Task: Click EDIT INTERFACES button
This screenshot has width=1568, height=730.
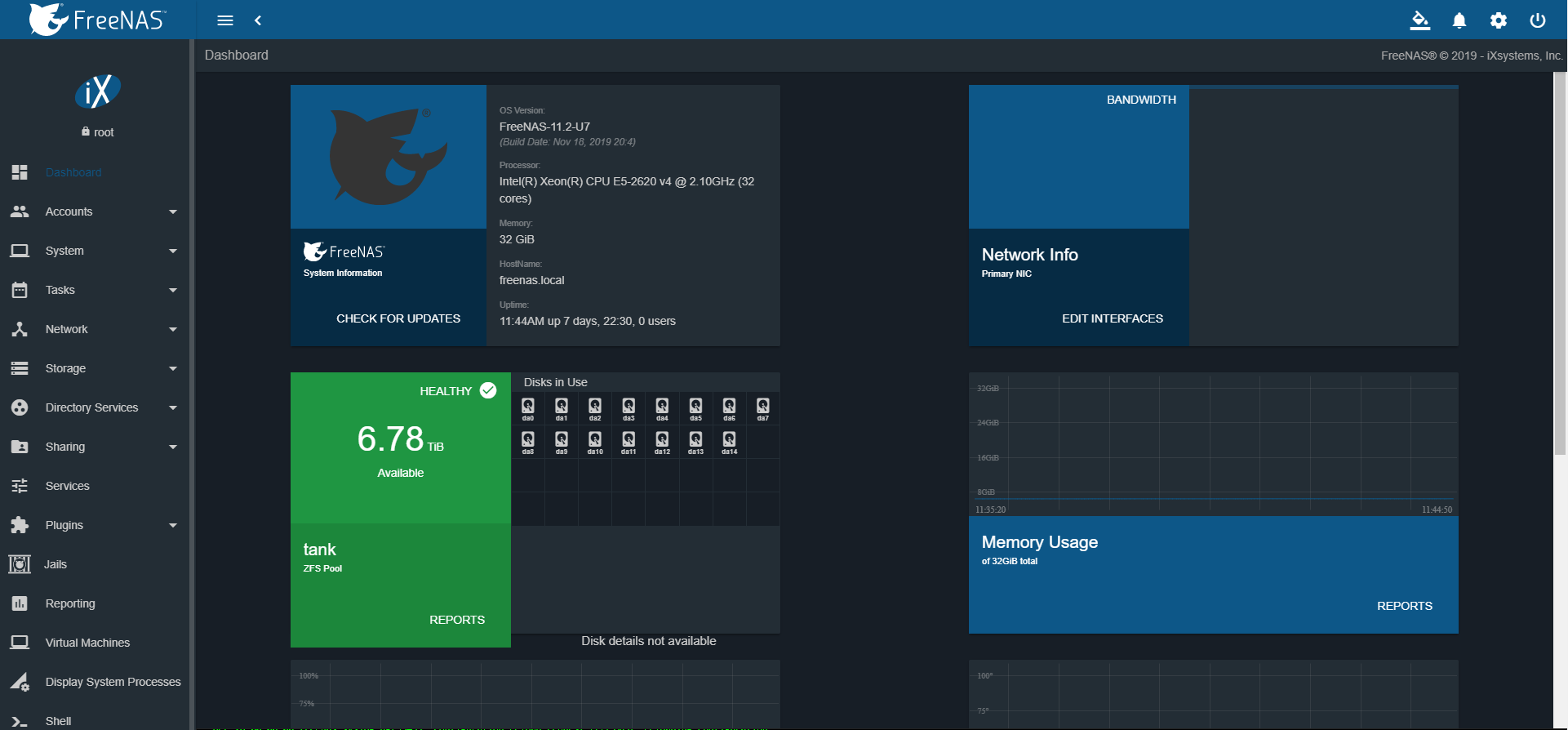Action: point(1113,318)
